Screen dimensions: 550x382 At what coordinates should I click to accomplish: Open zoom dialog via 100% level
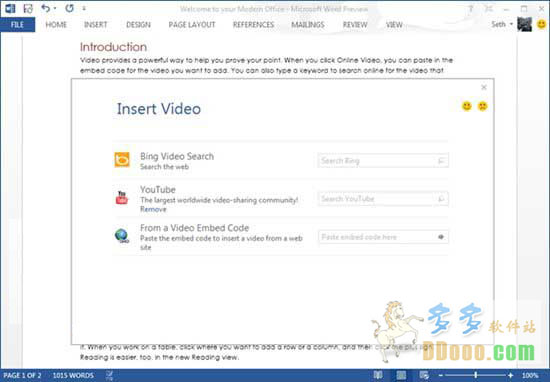(530, 375)
